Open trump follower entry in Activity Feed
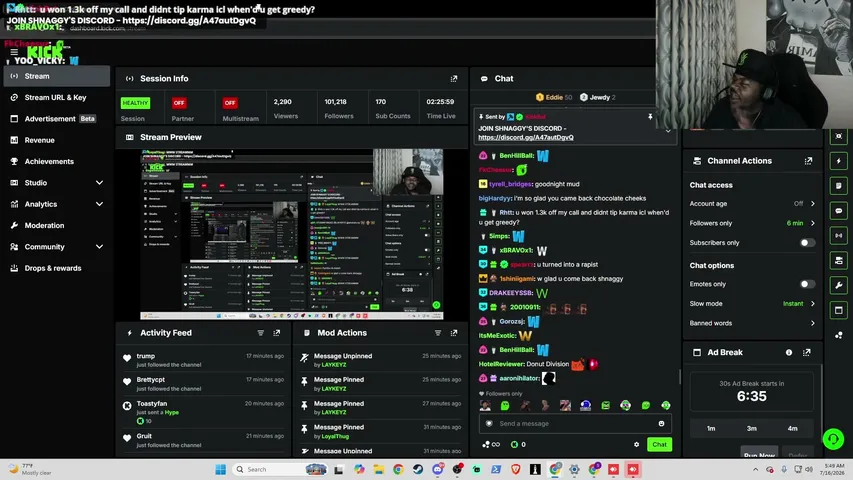Screen dimensions: 853x480 click(x=203, y=360)
